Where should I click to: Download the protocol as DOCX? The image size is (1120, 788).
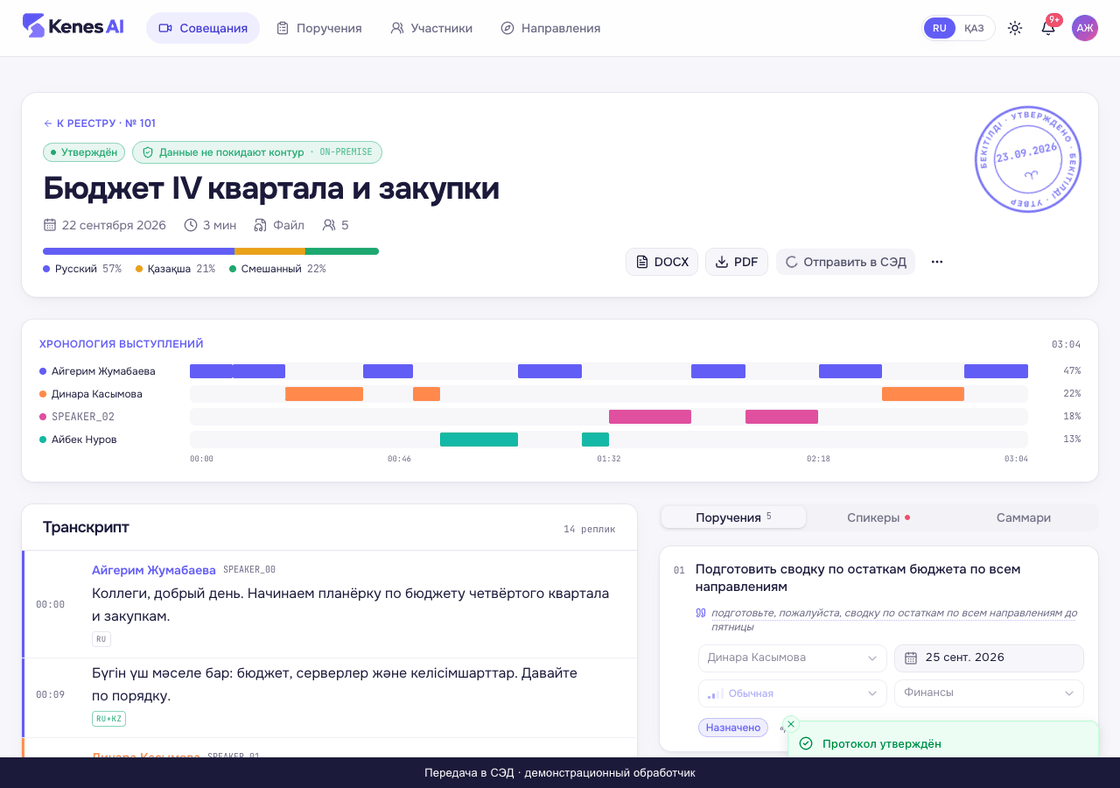point(662,261)
